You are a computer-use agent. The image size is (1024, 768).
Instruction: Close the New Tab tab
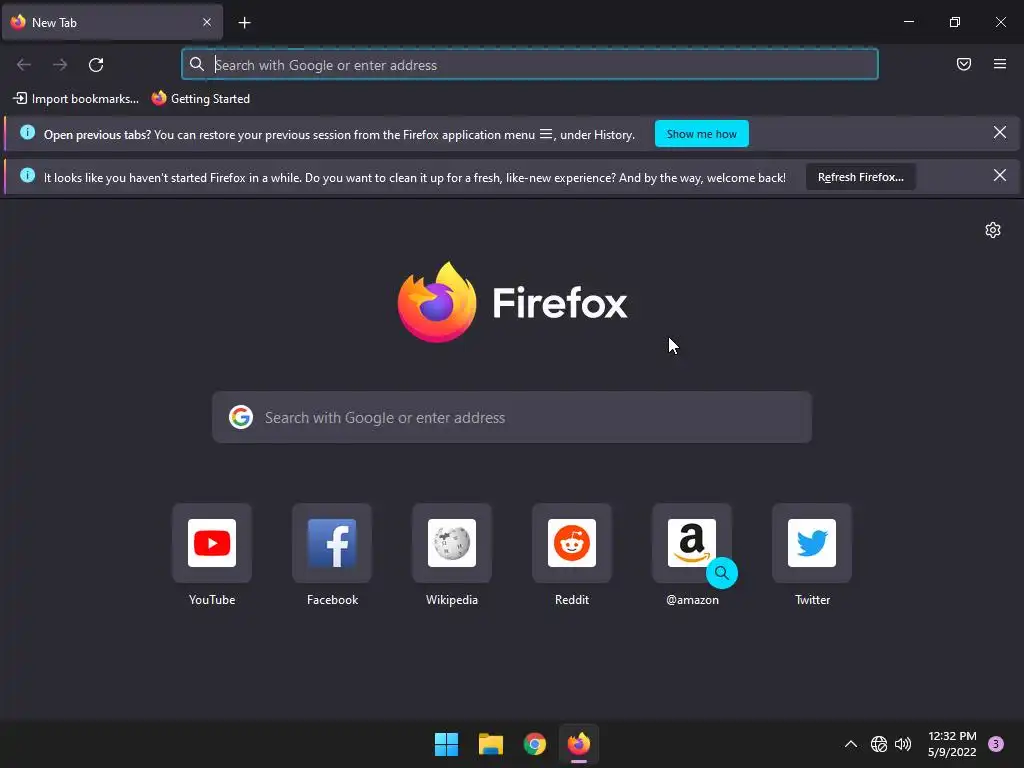[206, 22]
